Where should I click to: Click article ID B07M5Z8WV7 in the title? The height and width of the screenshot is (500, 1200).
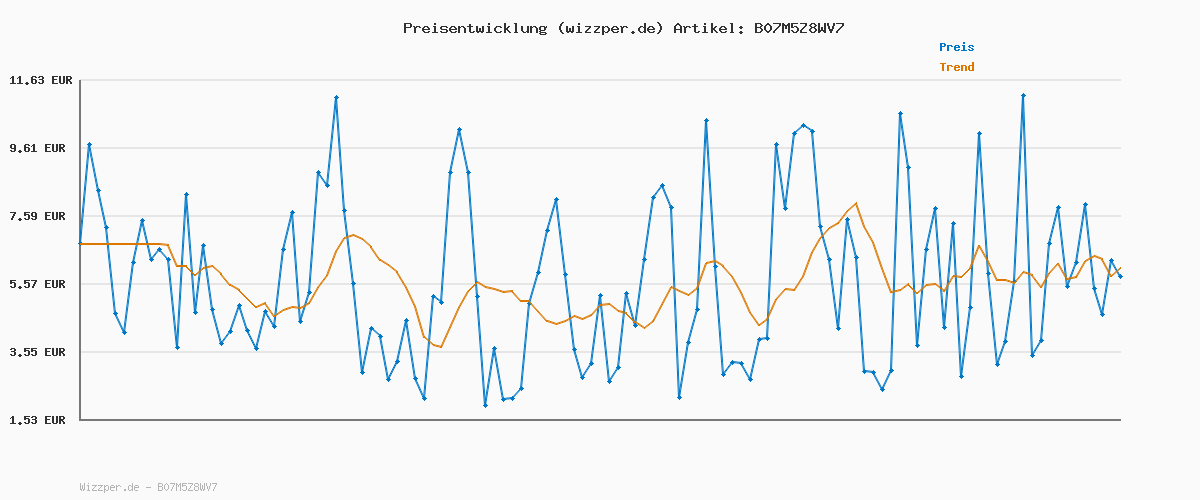[x=793, y=28]
